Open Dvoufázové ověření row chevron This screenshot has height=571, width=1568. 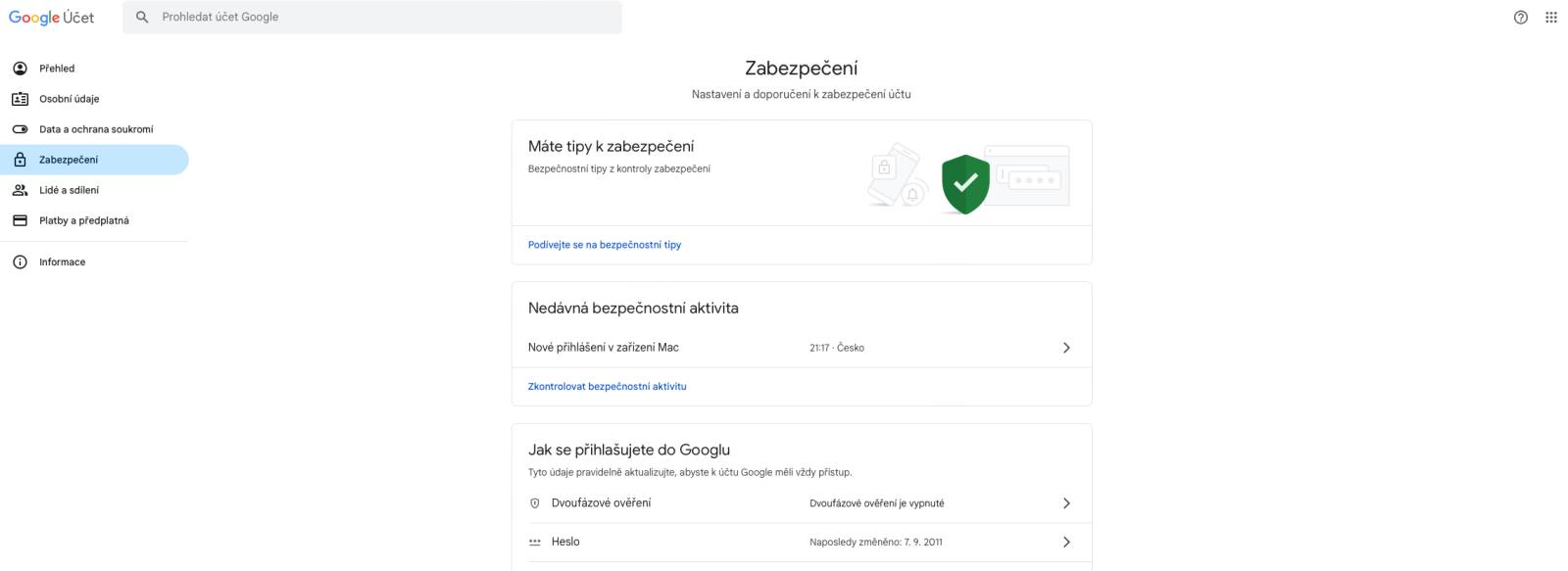pos(1066,503)
